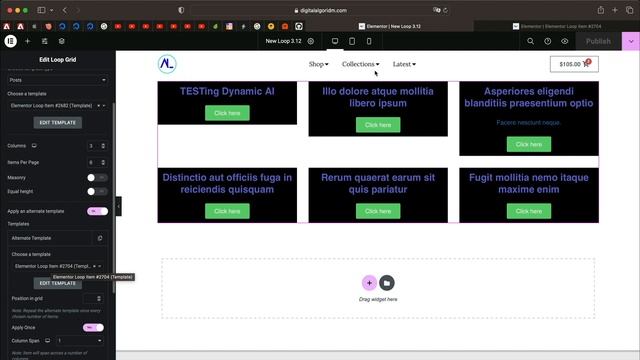Click the translate icon in address bar
This screenshot has height=360, width=640.
[x=436, y=10]
